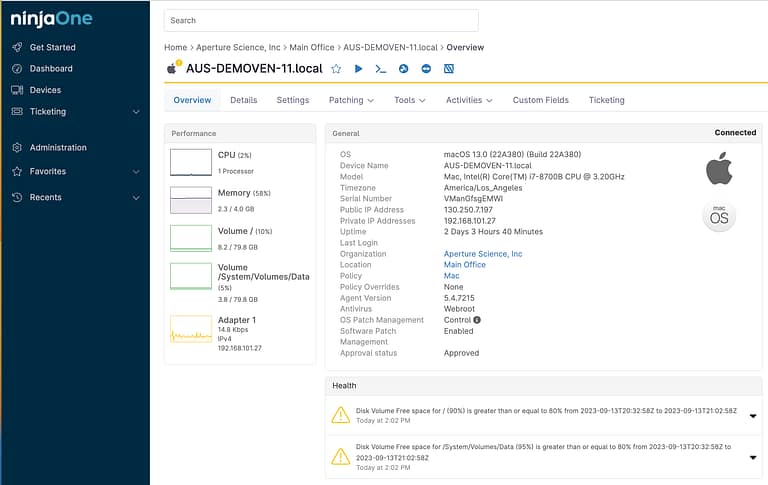Viewport: 768px width, 485px height.
Task: Favorite this device with the star icon
Action: [336, 69]
